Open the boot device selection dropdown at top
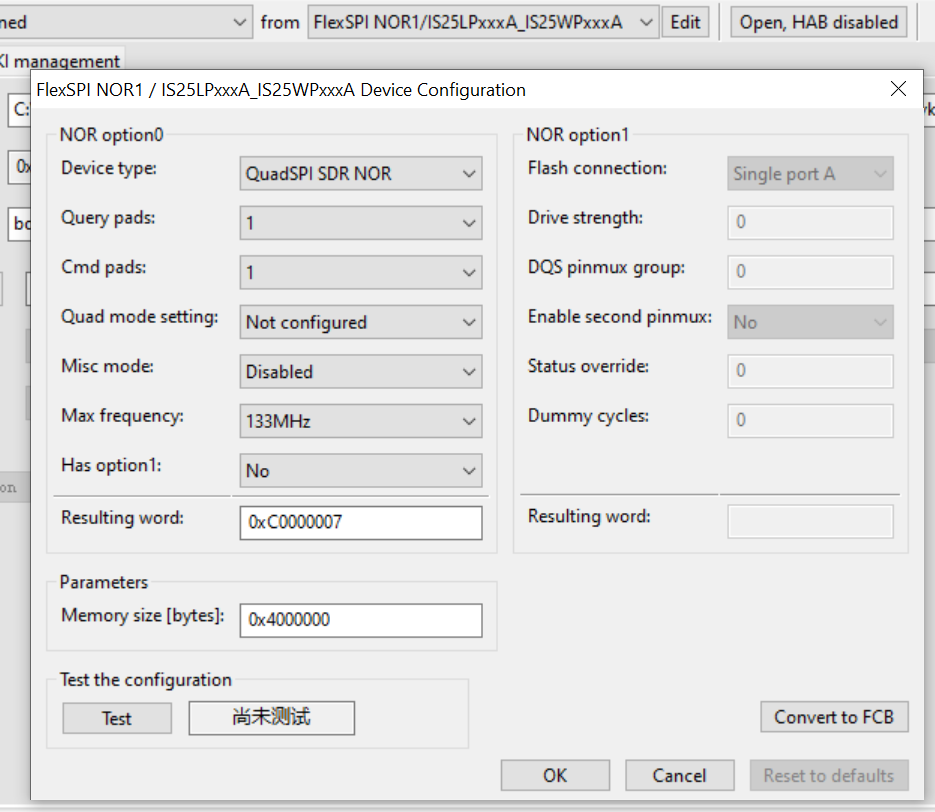This screenshot has width=935, height=812. click(127, 21)
